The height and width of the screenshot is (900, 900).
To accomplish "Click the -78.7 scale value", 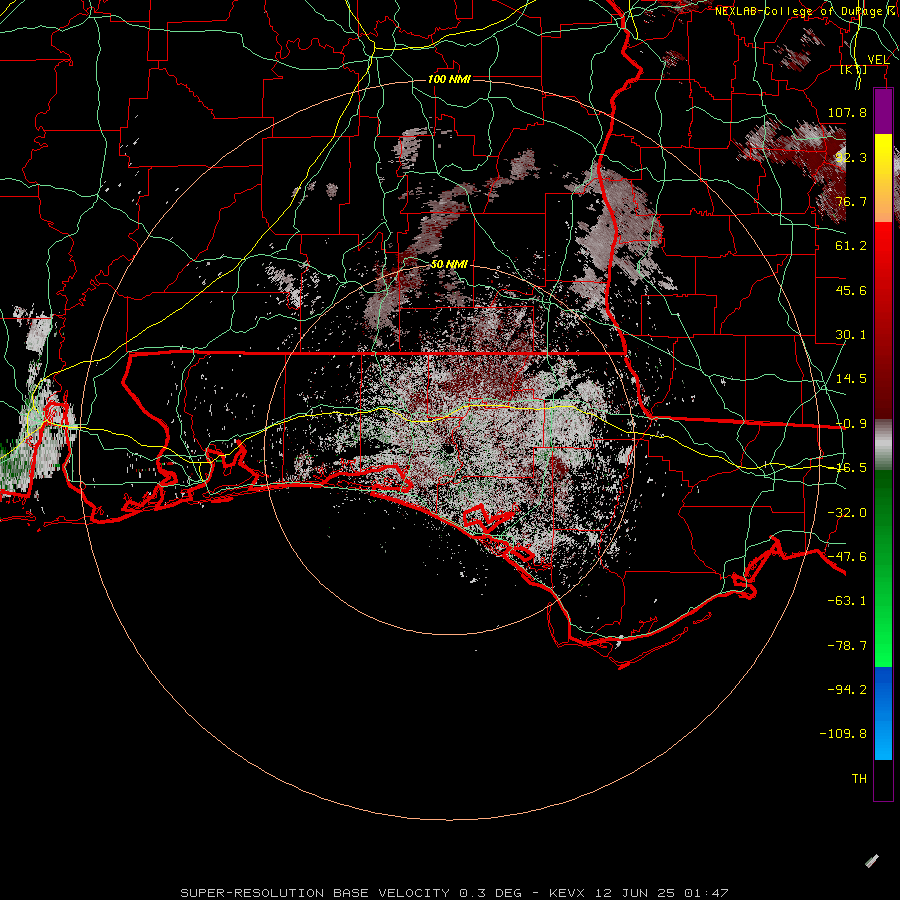I will [x=847, y=646].
